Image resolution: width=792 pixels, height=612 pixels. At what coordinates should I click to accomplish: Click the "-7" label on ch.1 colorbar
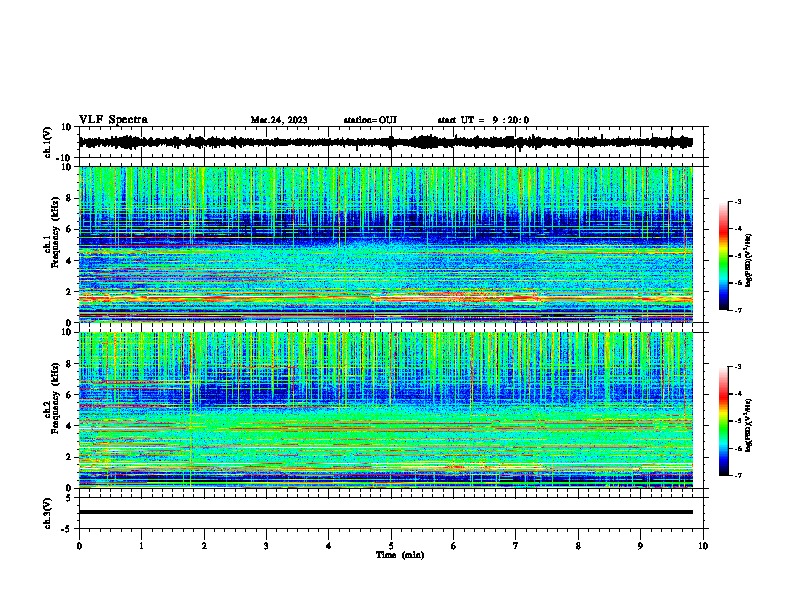click(737, 310)
